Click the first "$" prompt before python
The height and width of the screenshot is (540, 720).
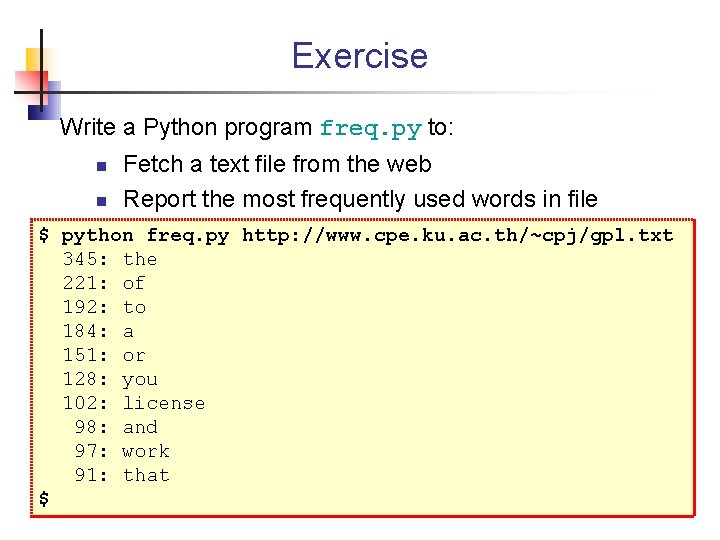click(x=44, y=236)
